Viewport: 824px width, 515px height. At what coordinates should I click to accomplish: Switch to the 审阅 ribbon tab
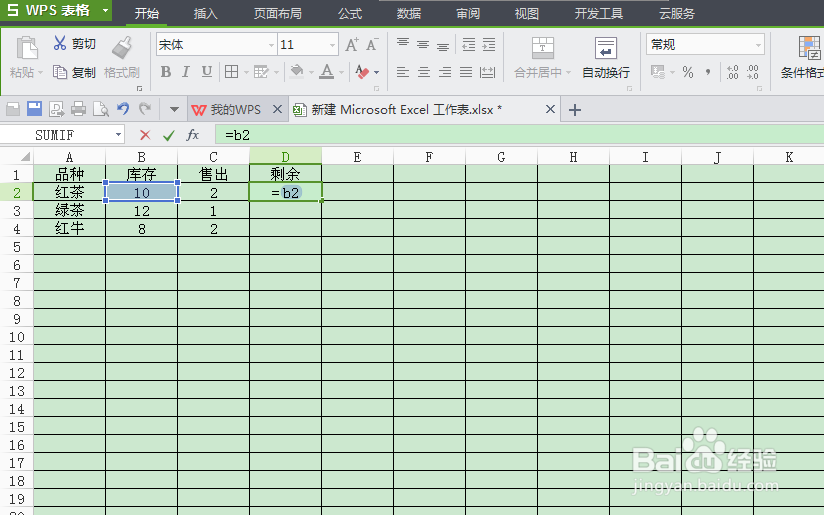point(468,13)
